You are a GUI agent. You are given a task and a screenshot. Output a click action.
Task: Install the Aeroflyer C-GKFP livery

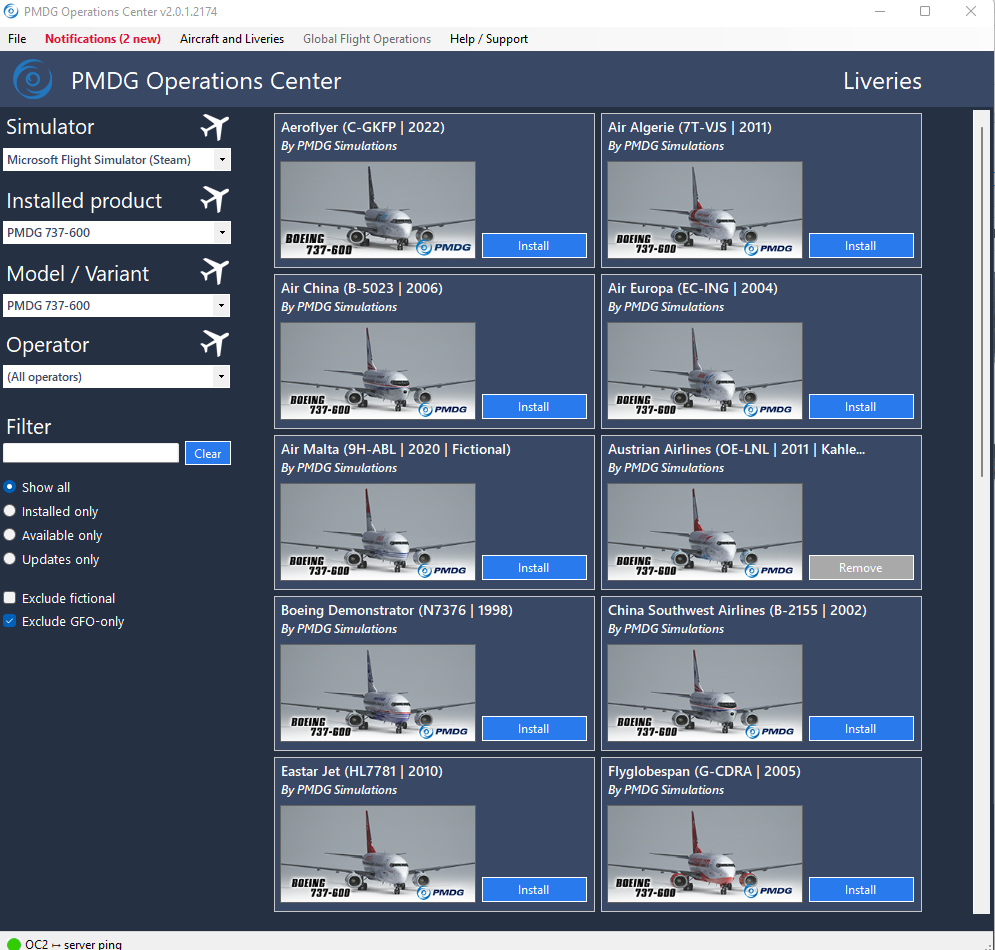click(534, 246)
